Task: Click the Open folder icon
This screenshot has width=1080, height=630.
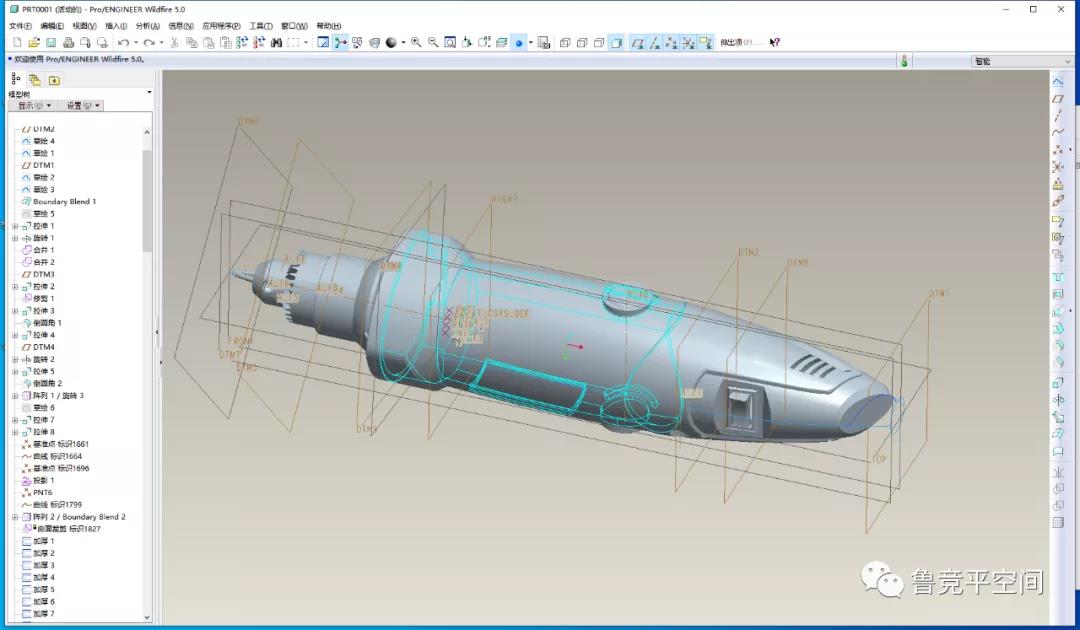Action: click(x=33, y=43)
